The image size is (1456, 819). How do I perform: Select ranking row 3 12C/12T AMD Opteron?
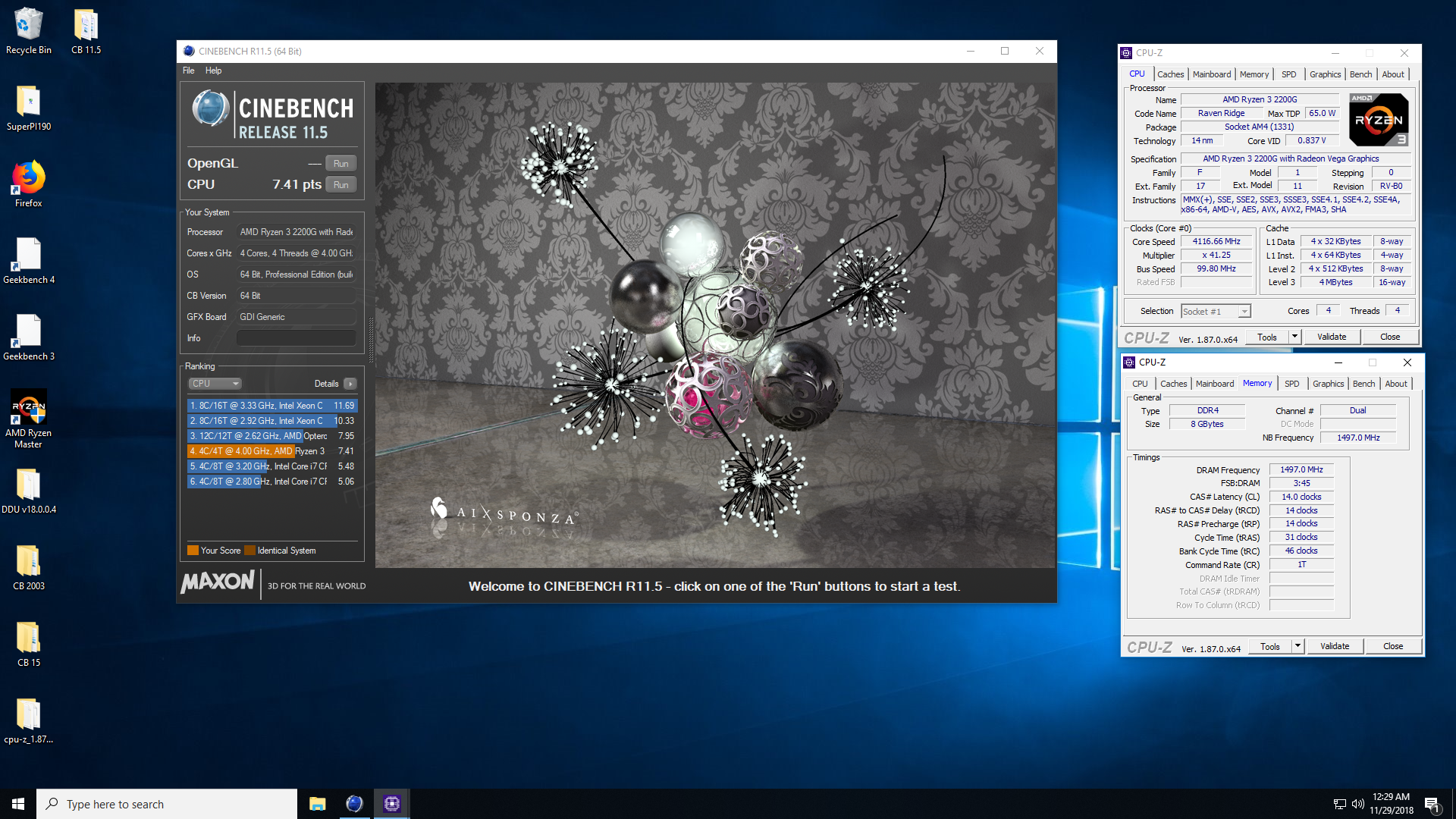272,436
